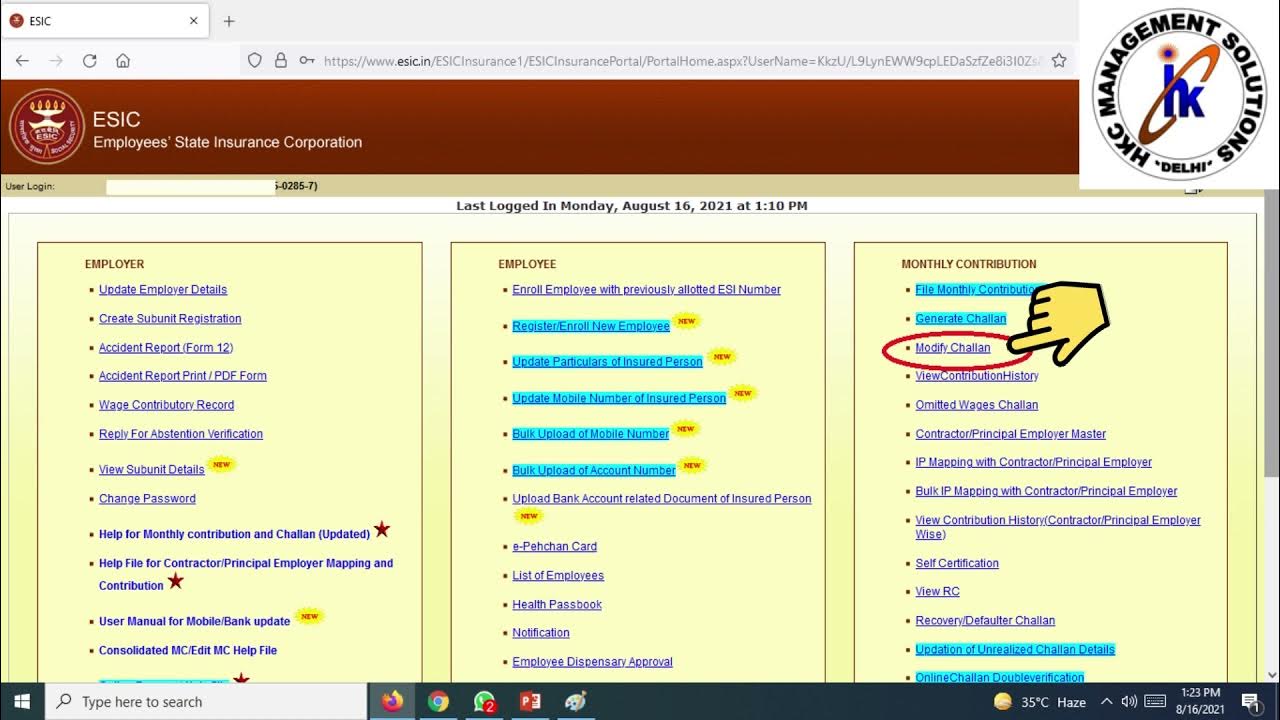Open Consolidated MC/Edit MC Help File
Image resolution: width=1280 pixels, height=720 pixels.
click(188, 651)
